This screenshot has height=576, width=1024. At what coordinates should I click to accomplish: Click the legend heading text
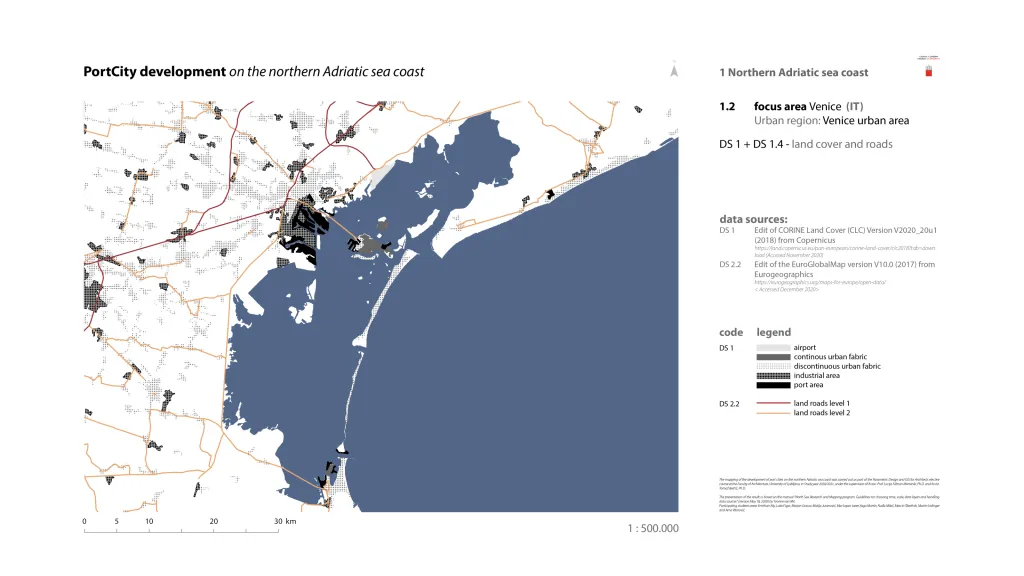tap(773, 332)
